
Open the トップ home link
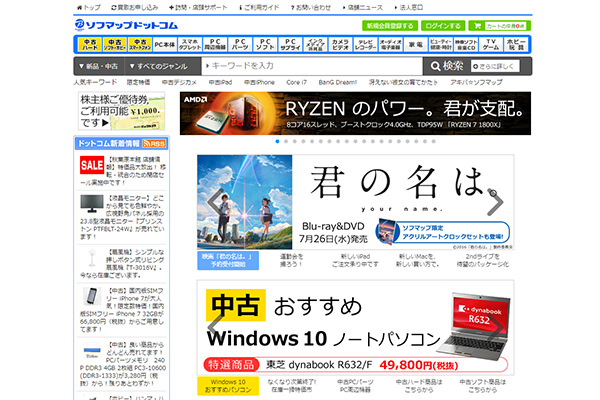coord(89,7)
